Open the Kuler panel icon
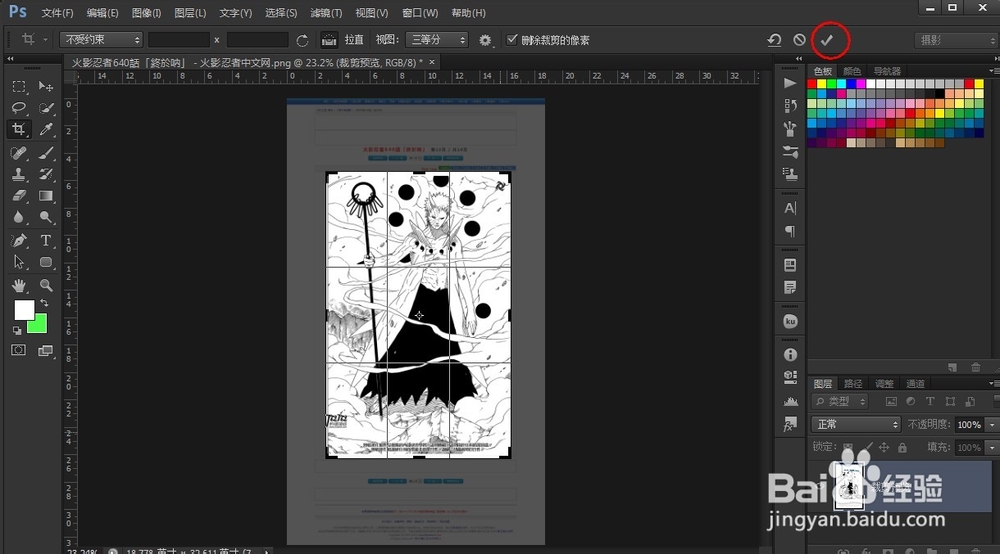Image resolution: width=1000 pixels, height=554 pixels. click(790, 321)
